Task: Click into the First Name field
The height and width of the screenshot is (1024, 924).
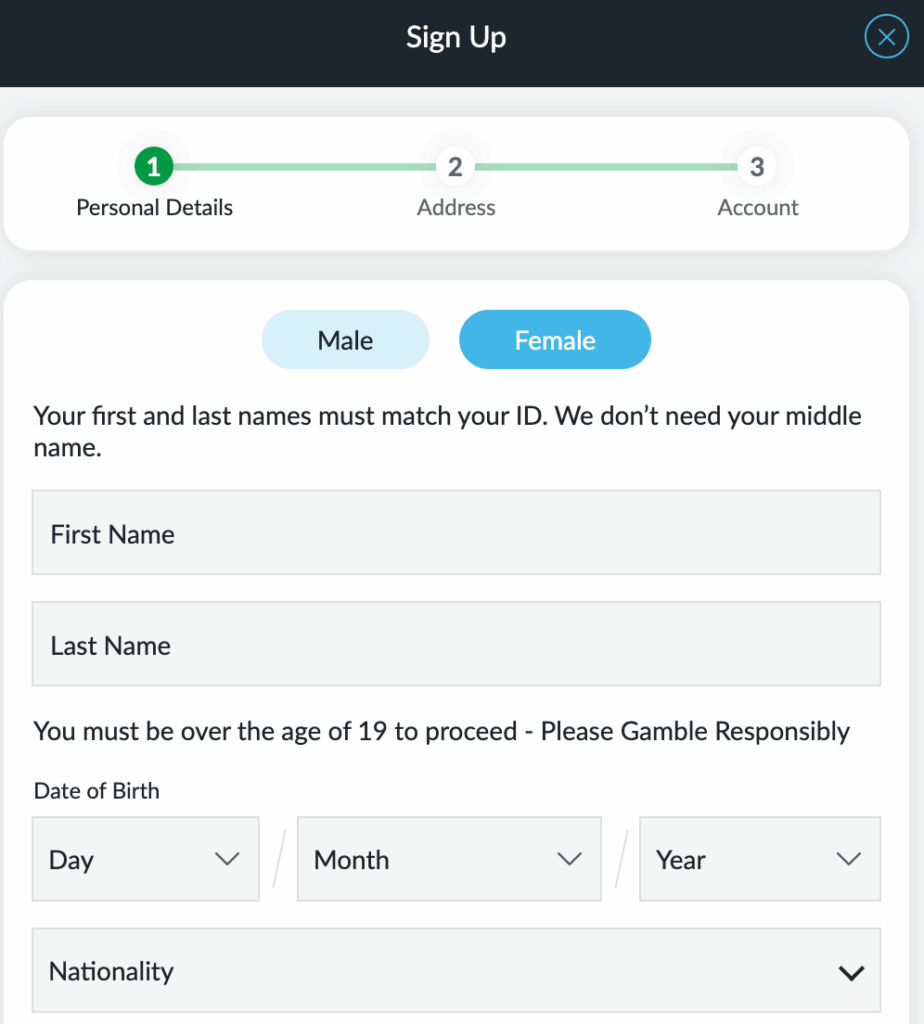Action: click(x=456, y=533)
